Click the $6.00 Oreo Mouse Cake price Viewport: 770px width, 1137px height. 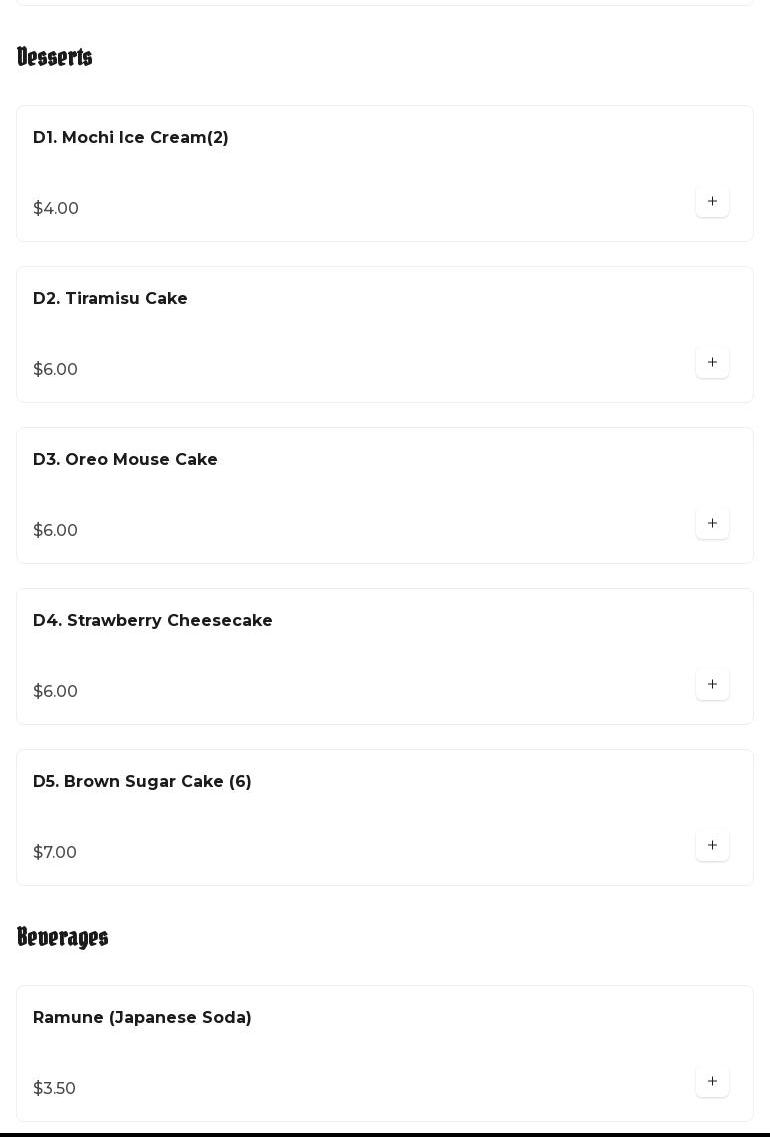point(55,531)
